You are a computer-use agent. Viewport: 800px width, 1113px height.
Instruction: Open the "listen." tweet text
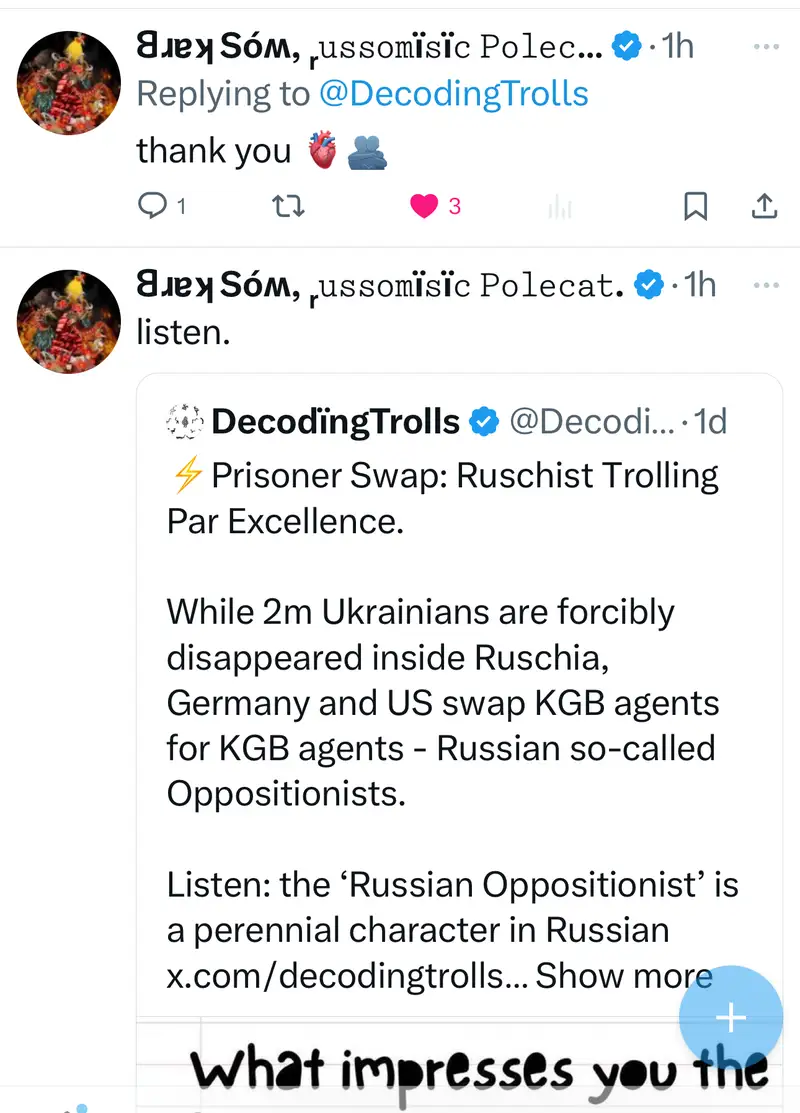[x=184, y=332]
